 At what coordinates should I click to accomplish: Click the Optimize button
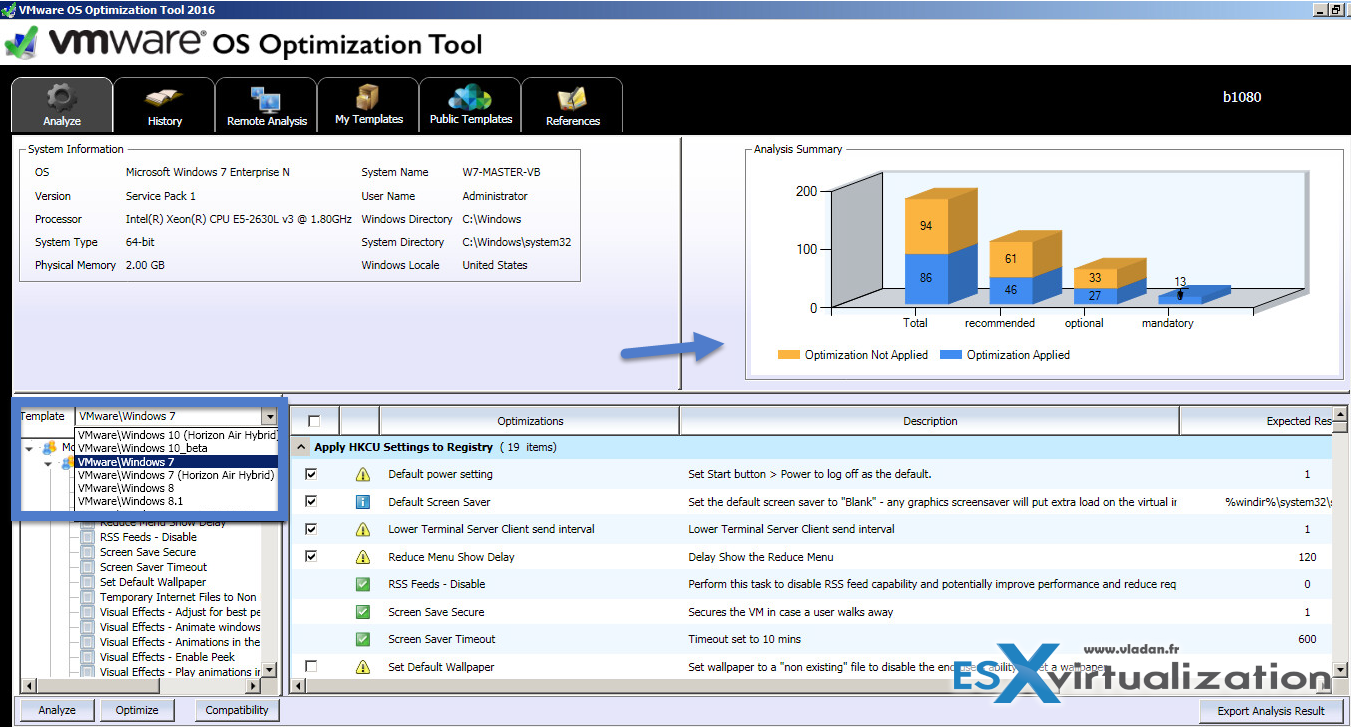137,710
